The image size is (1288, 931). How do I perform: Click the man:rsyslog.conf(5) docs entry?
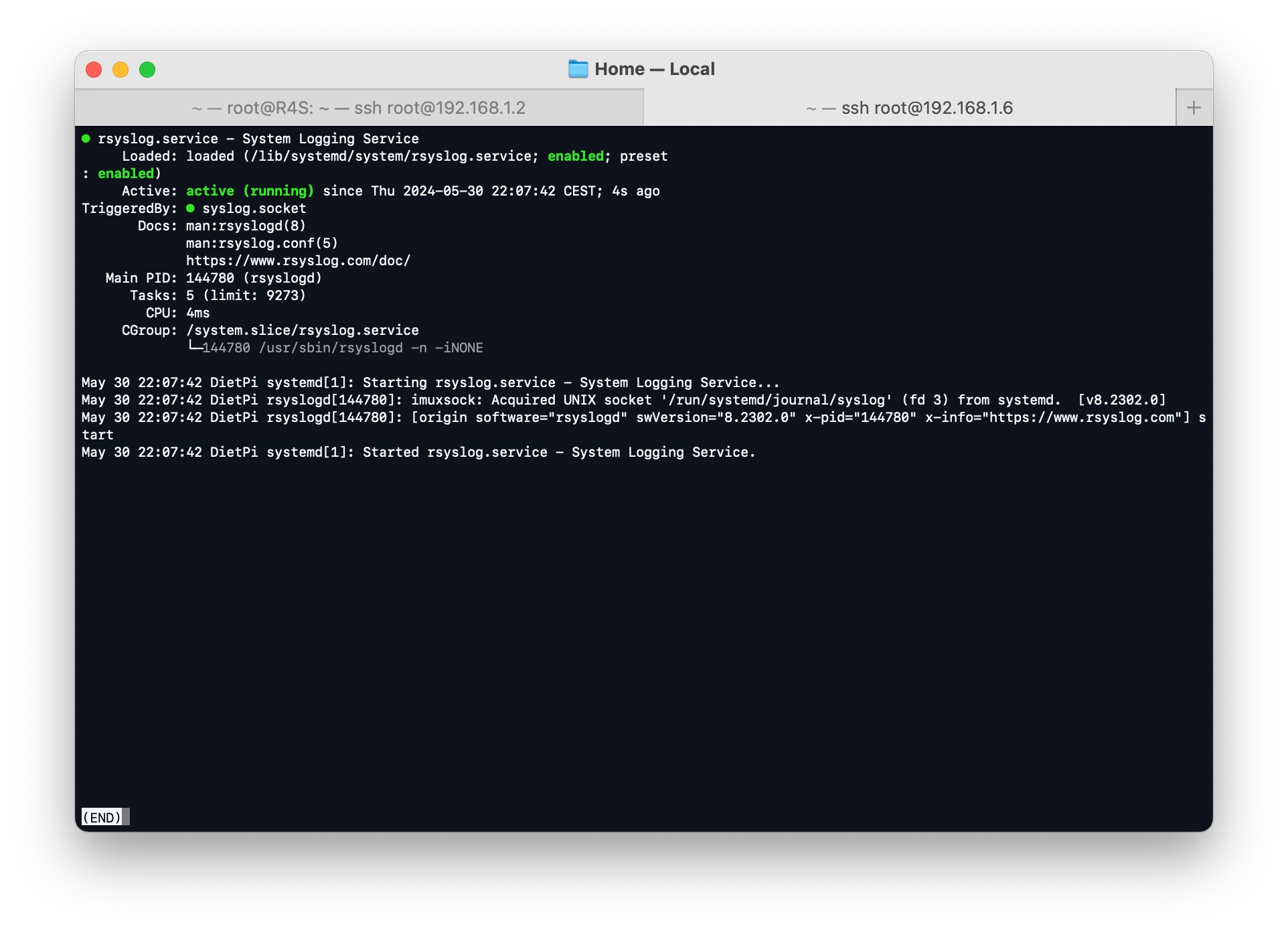click(262, 243)
